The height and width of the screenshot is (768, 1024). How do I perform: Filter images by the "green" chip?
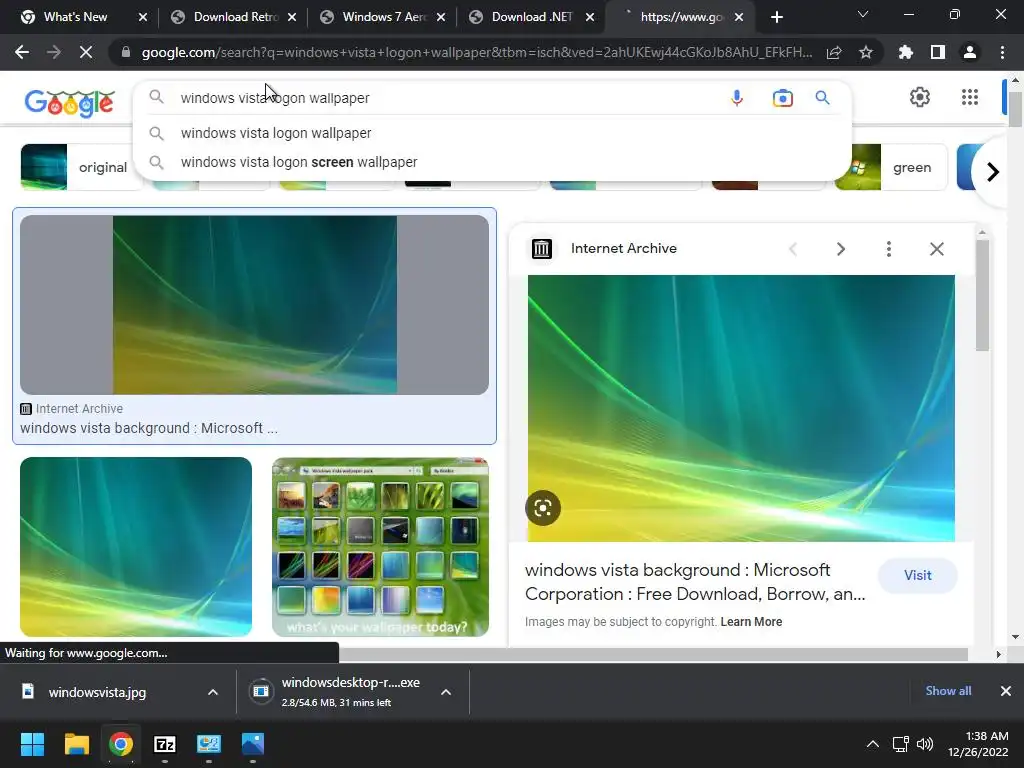[x=891, y=167]
